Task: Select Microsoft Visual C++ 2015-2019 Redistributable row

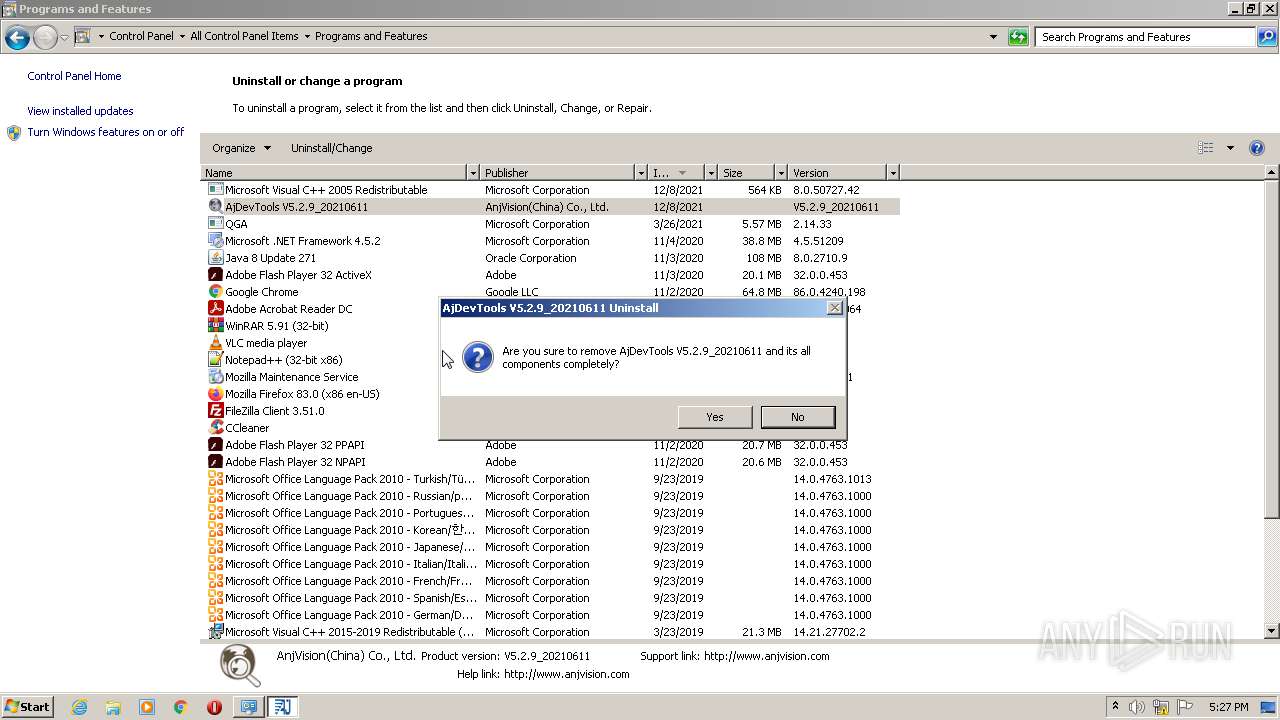Action: [x=552, y=631]
